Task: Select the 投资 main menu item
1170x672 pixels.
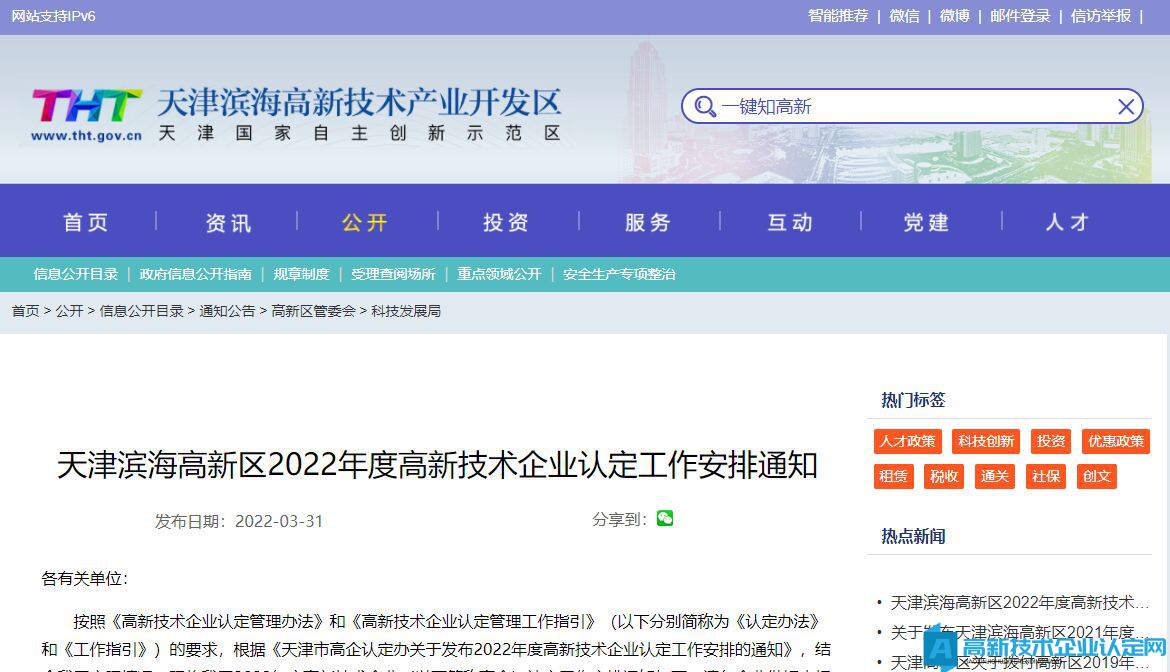Action: [506, 222]
